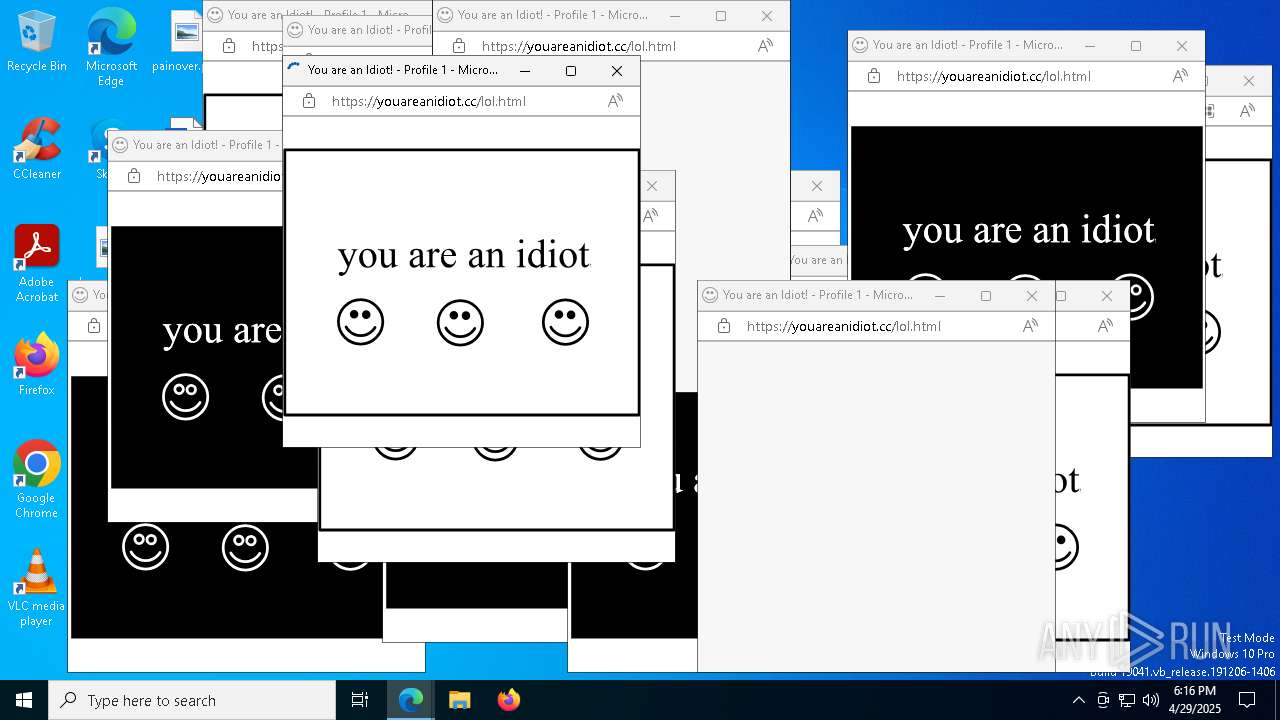The image size is (1280, 720).
Task: Click the title bar of the left black popup
Action: pos(195,145)
